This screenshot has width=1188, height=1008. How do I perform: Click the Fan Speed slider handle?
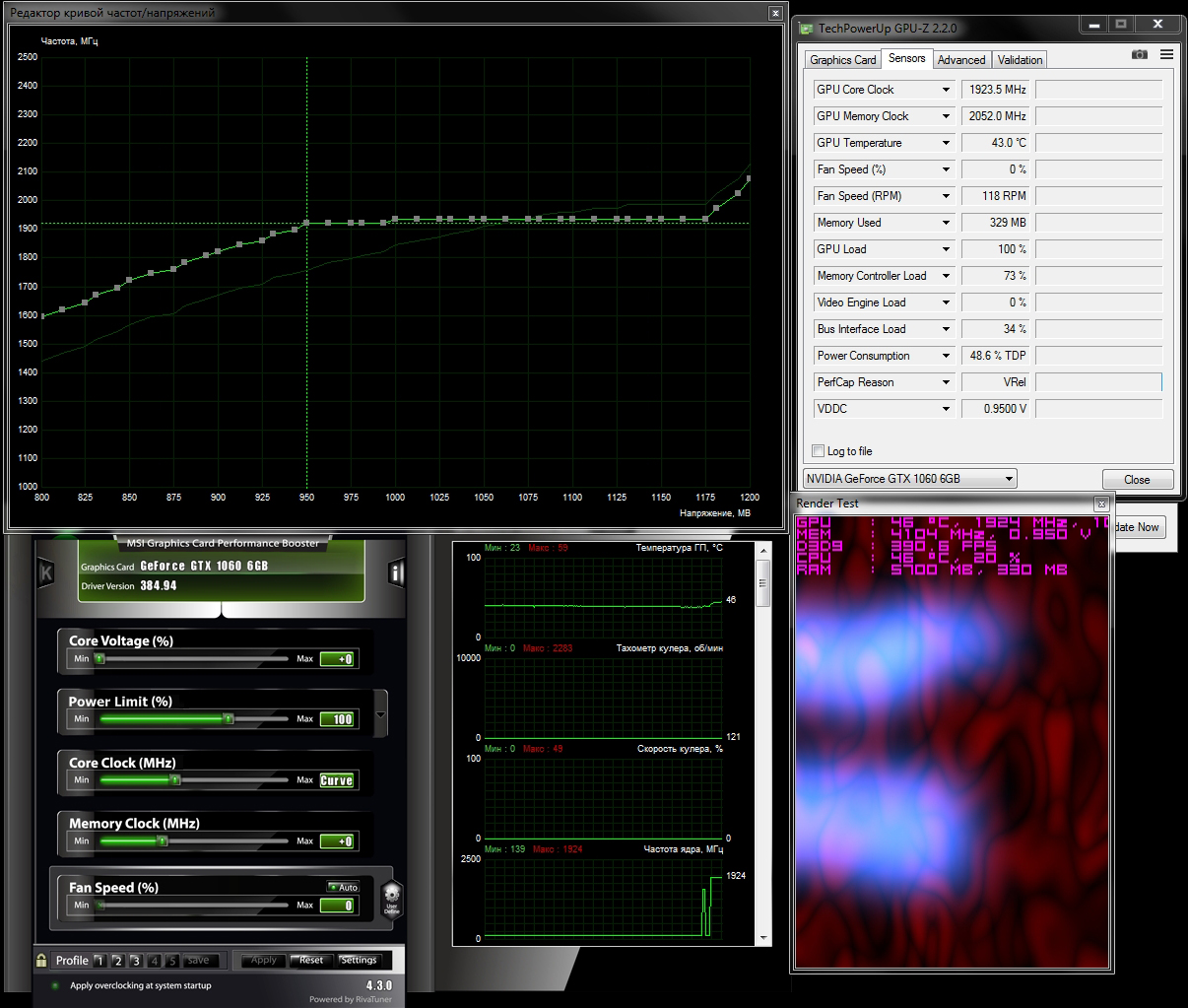pyautogui.click(x=100, y=906)
